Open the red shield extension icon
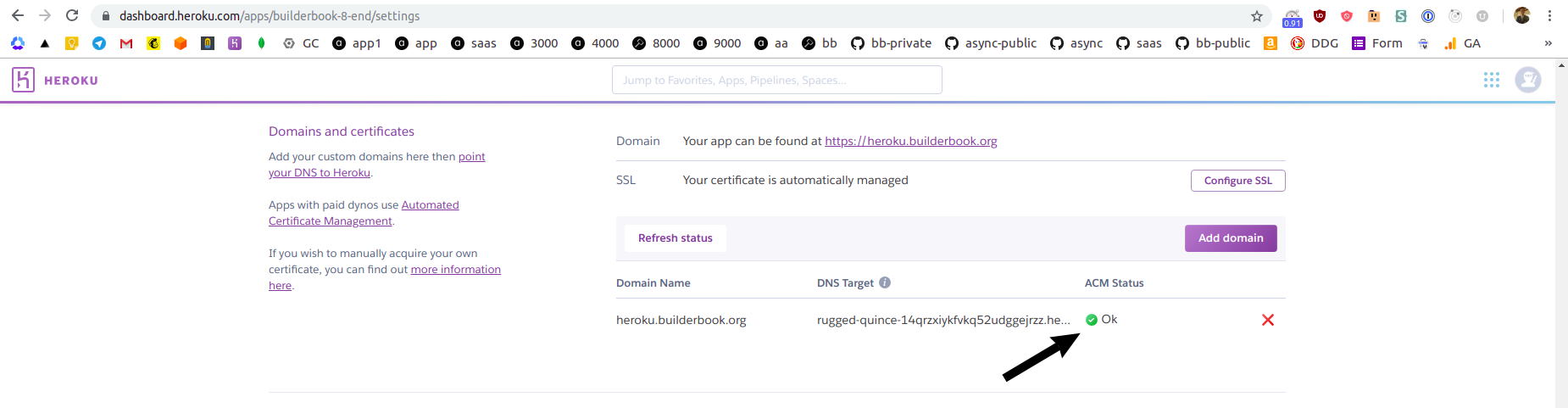 tap(1347, 16)
